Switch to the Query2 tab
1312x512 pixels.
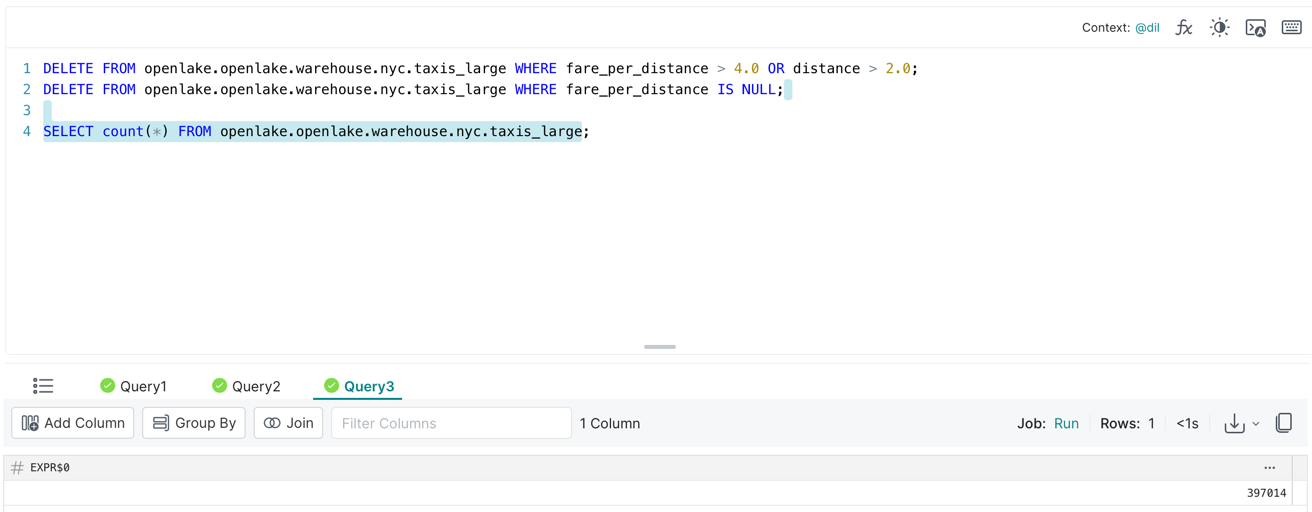pyautogui.click(x=246, y=386)
